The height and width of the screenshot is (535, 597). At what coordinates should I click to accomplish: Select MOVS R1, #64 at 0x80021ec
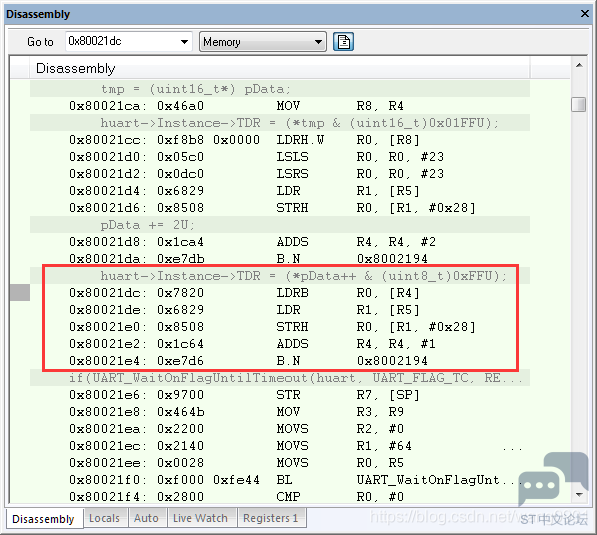point(280,446)
